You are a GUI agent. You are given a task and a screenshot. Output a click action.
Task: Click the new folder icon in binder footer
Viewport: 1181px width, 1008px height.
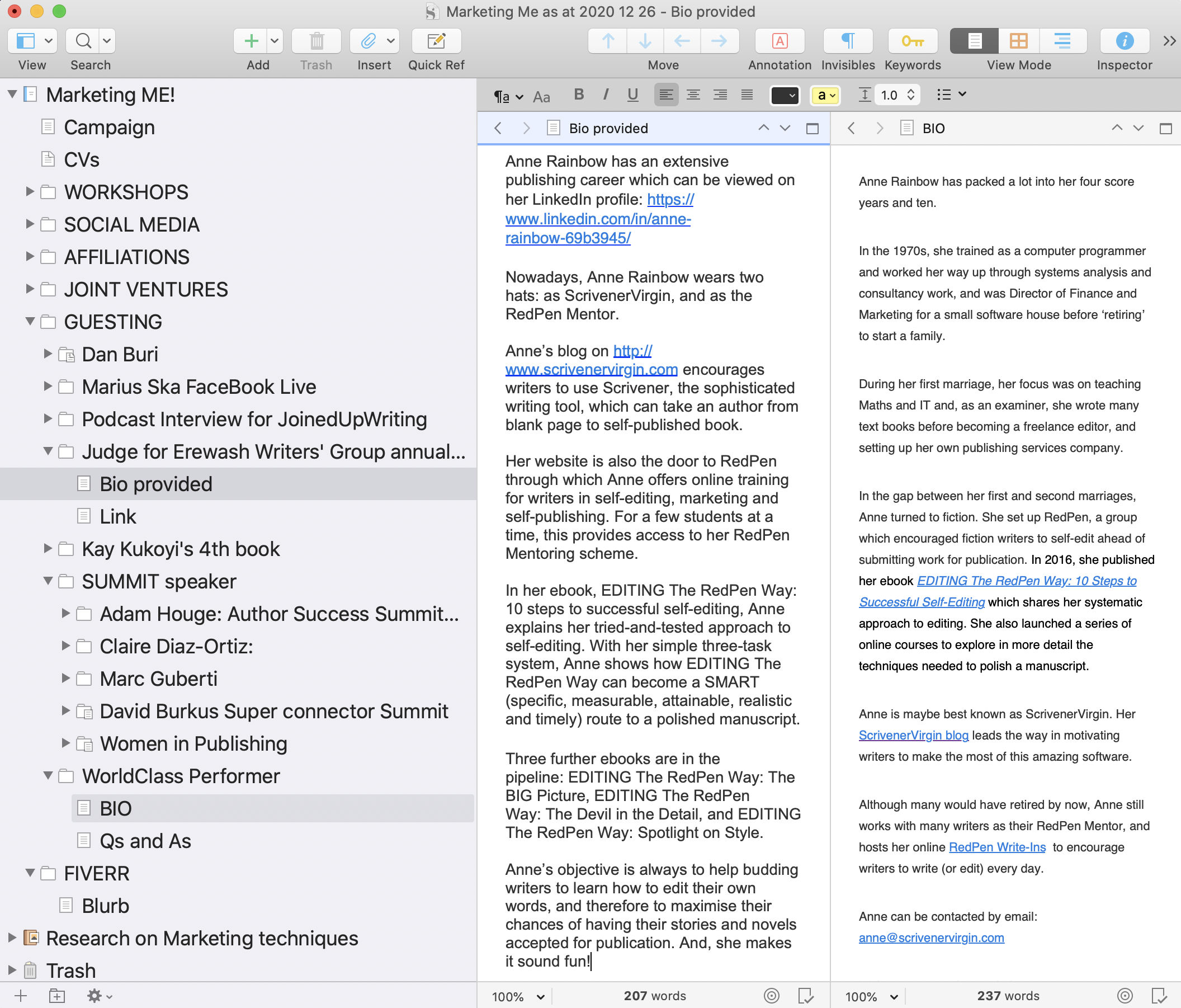click(57, 996)
